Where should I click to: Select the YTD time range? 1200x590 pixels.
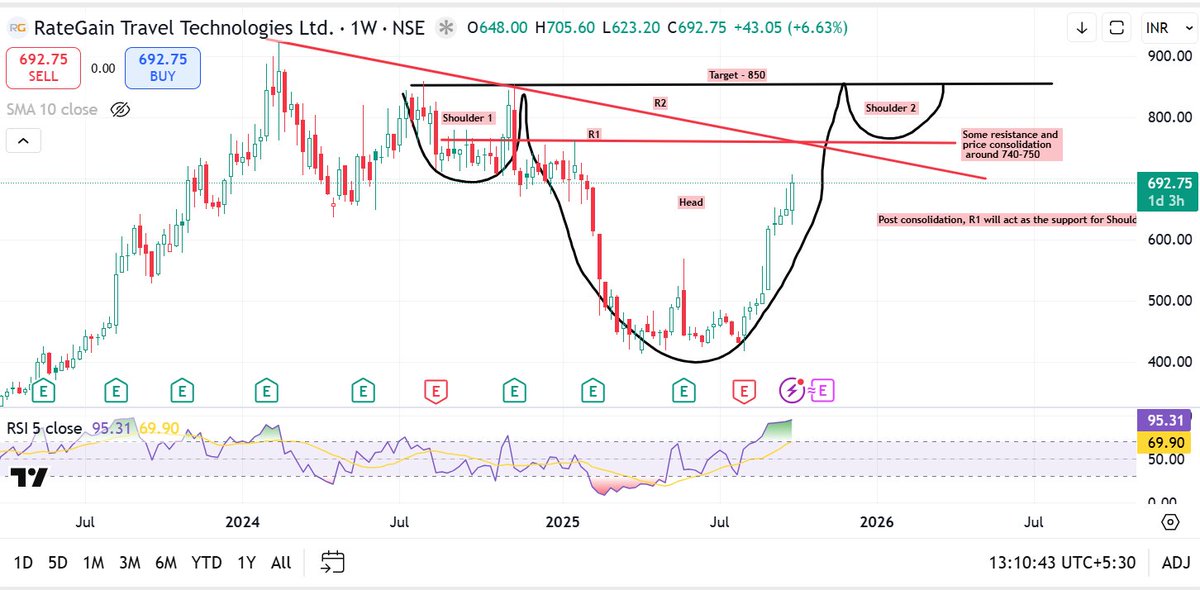pos(206,562)
